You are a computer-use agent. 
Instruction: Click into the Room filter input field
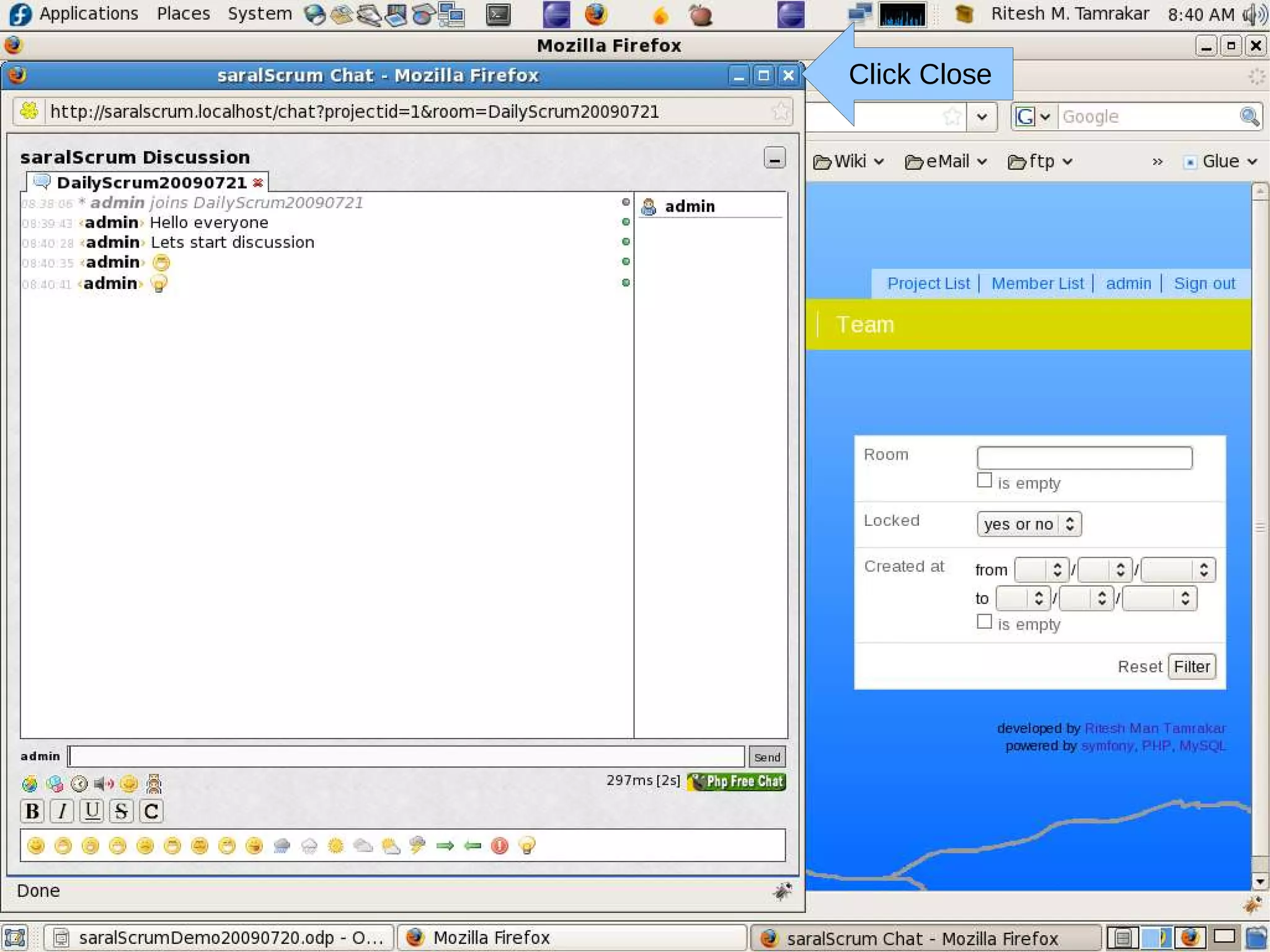1084,458
